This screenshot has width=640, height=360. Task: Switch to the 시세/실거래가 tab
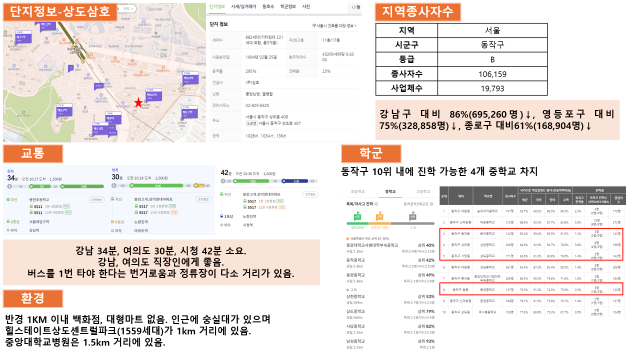click(243, 7)
